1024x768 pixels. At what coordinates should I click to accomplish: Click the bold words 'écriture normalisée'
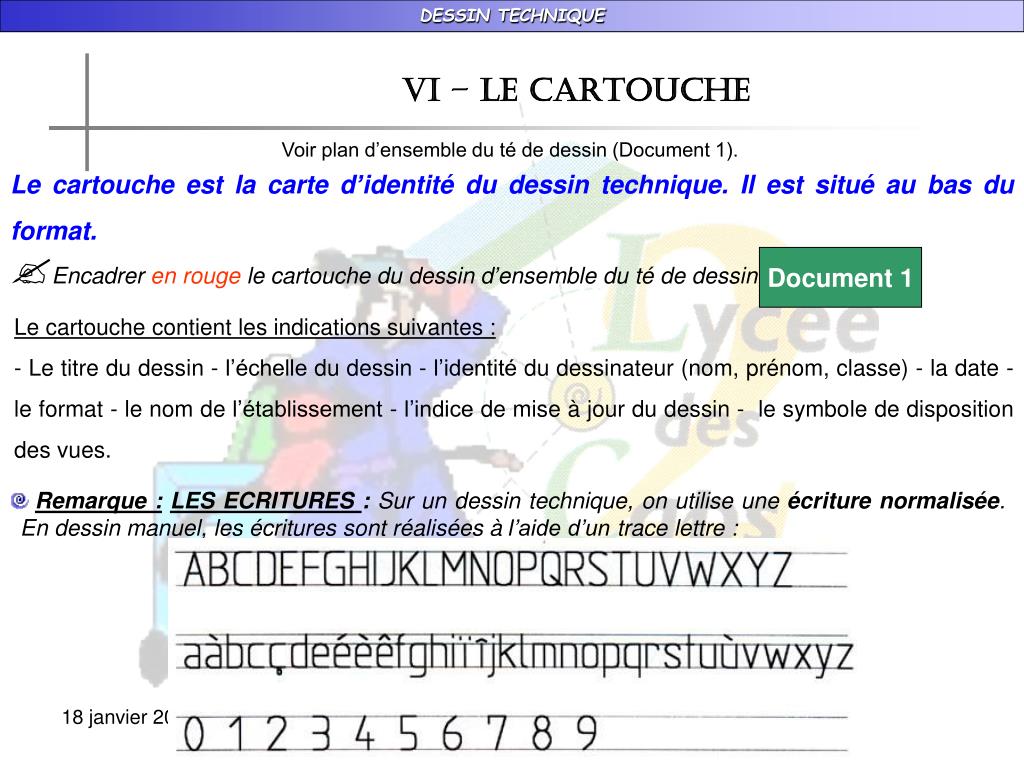(x=894, y=500)
